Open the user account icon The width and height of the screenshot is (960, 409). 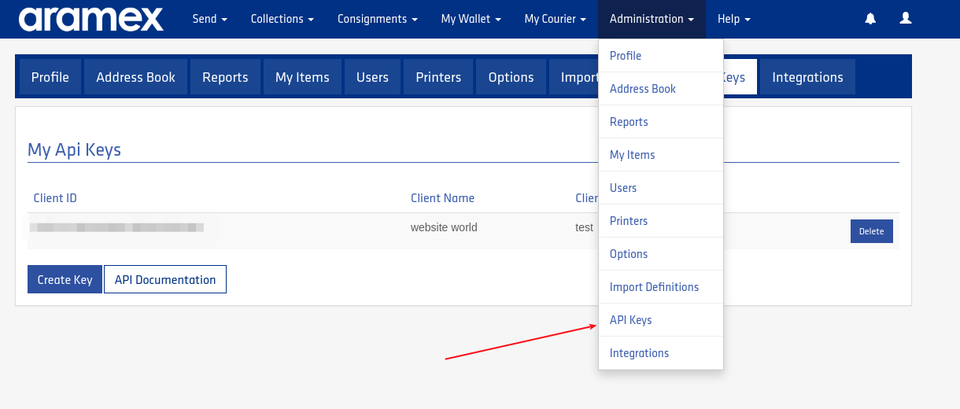tap(905, 19)
